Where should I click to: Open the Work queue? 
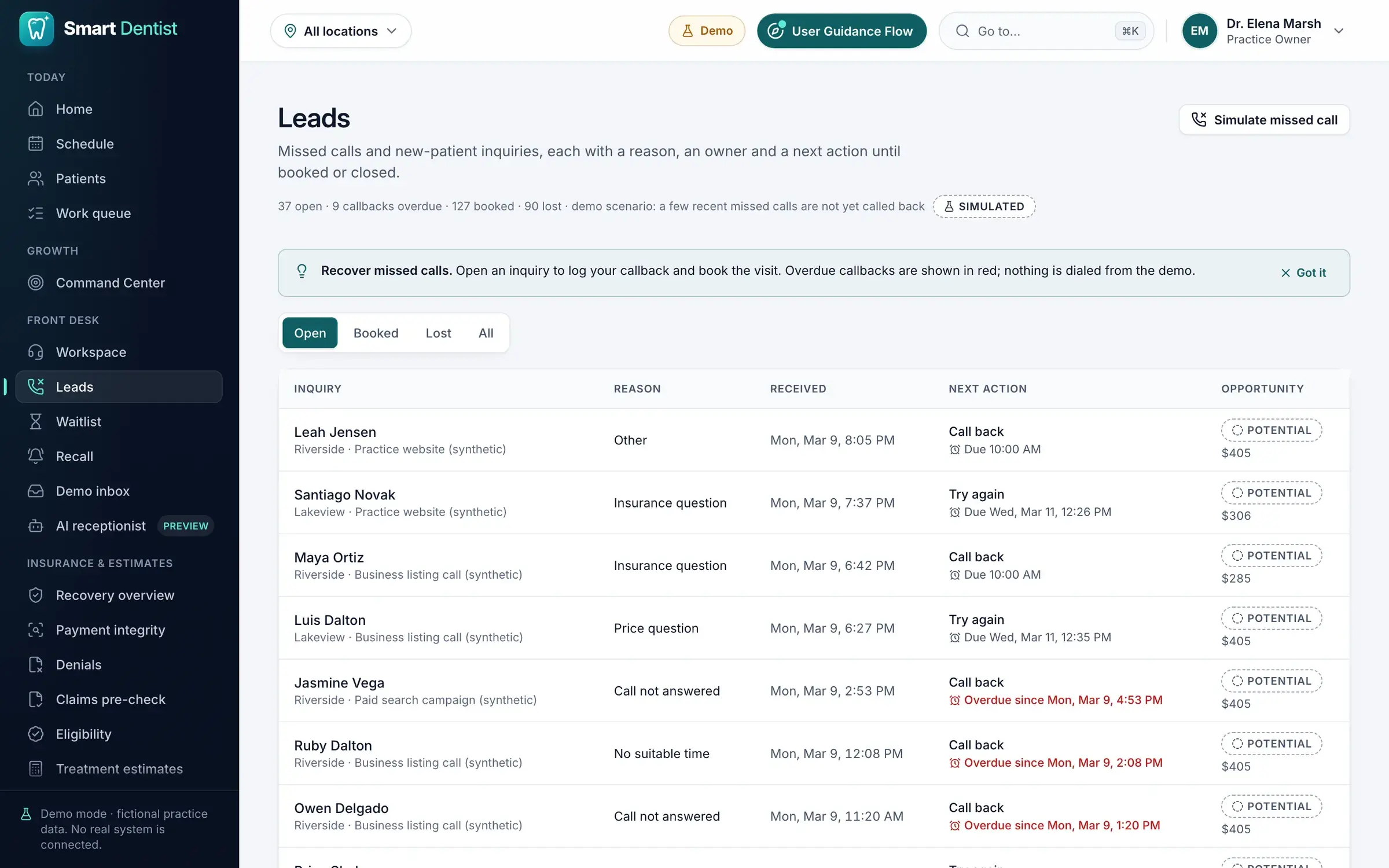119,213
